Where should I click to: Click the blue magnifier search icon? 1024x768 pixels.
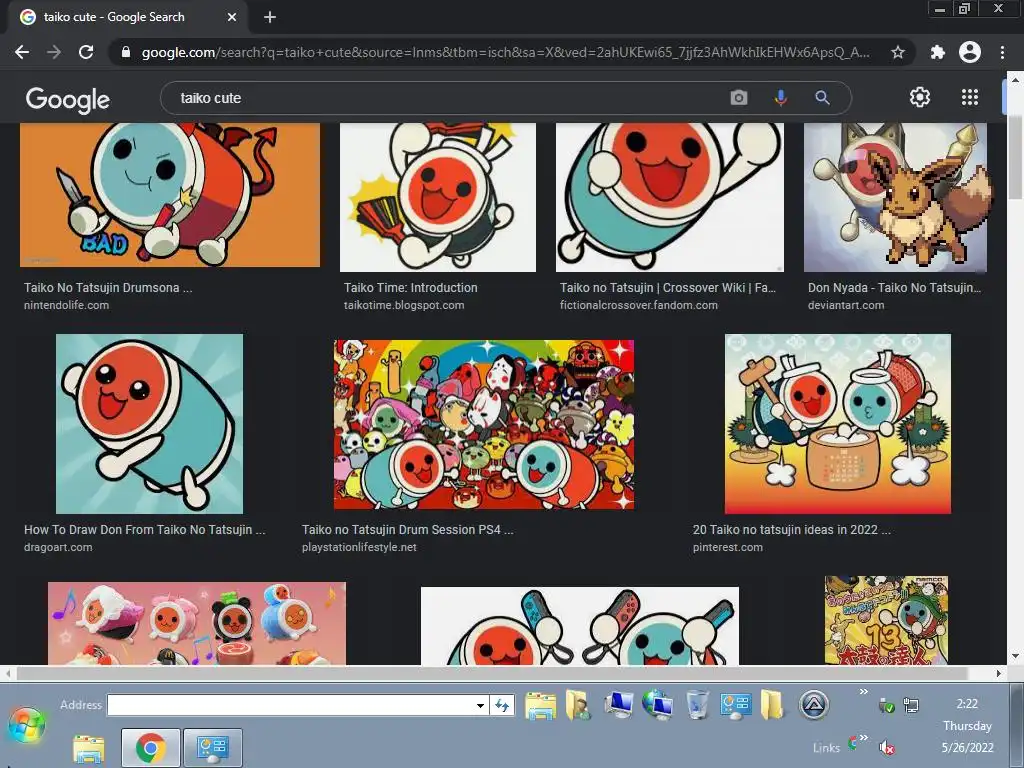click(x=822, y=98)
